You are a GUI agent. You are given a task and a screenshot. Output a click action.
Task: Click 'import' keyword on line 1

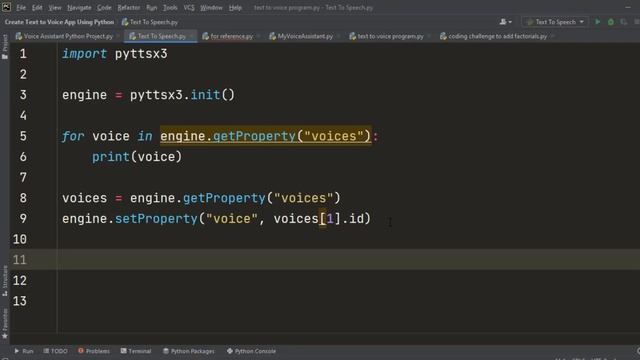(x=84, y=54)
